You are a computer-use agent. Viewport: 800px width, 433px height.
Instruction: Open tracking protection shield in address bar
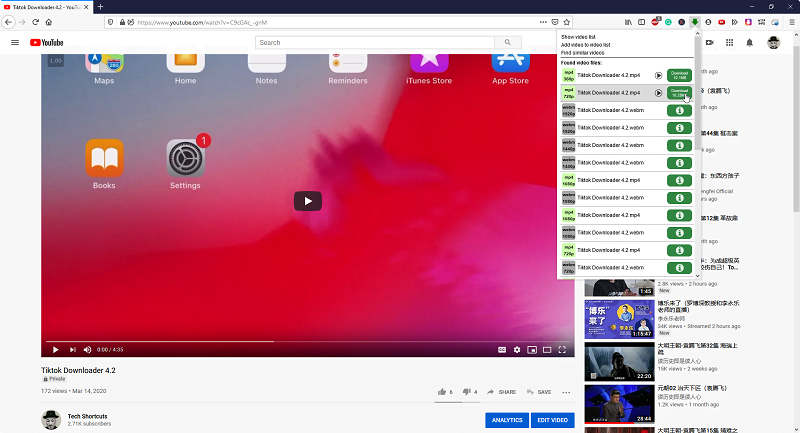111,22
